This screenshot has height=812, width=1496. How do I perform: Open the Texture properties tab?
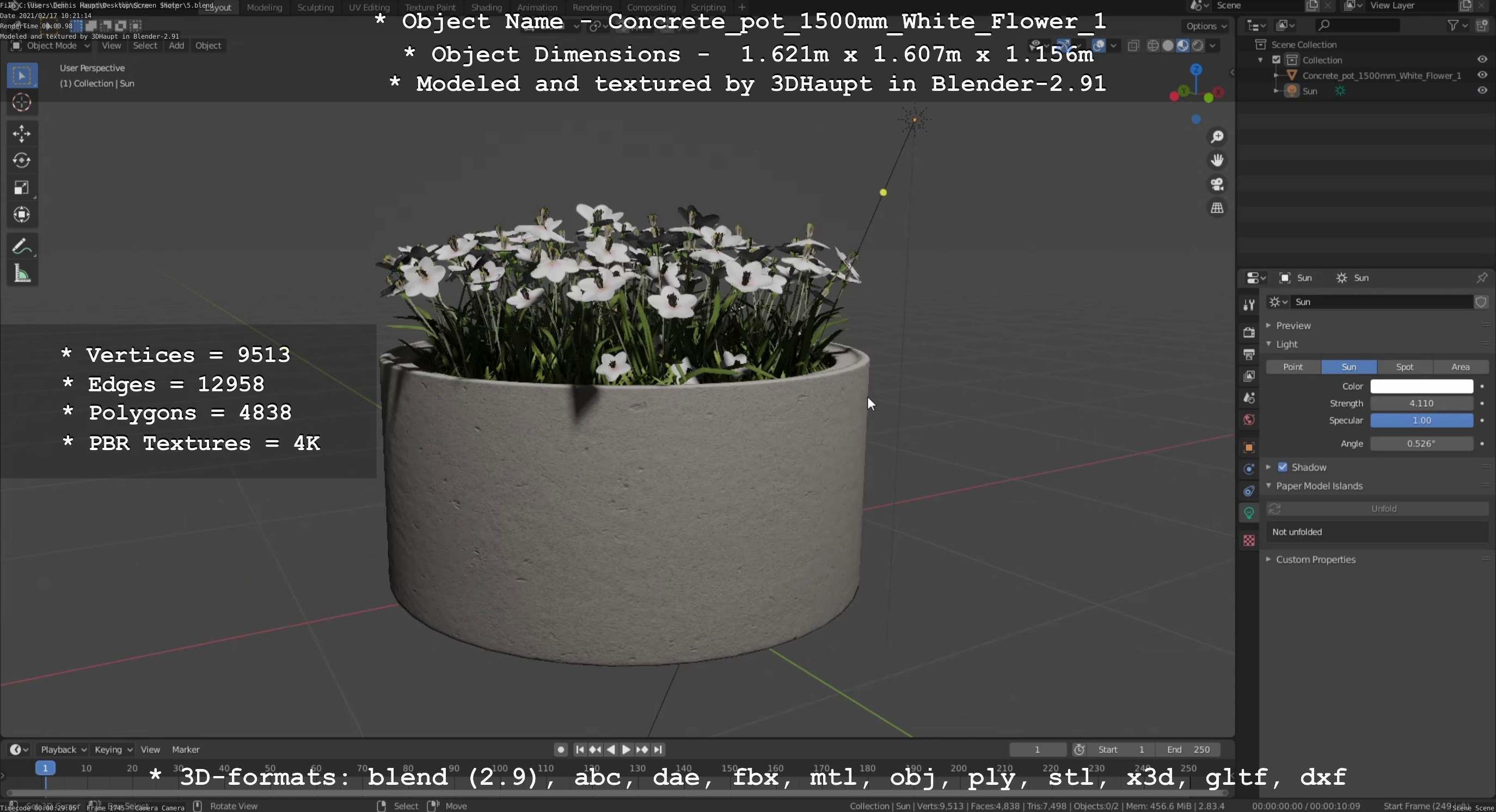click(x=1249, y=541)
